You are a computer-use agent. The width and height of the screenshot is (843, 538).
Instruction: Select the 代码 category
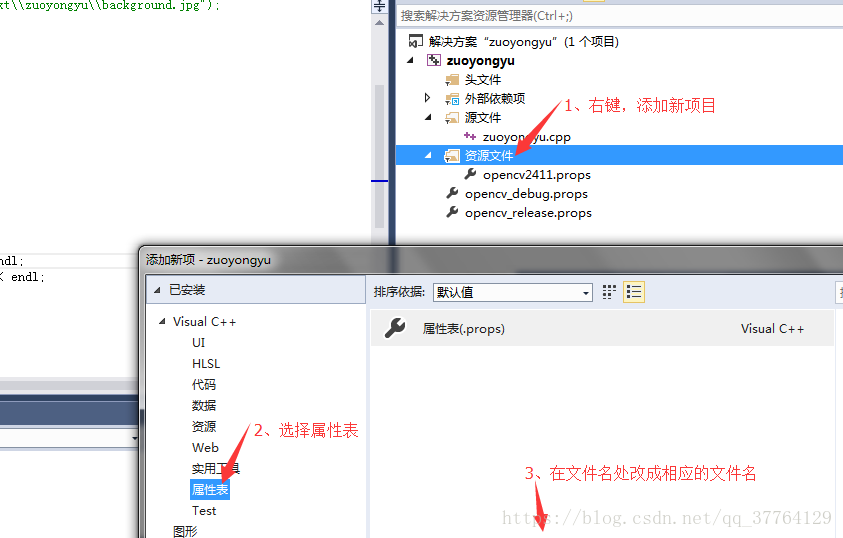(204, 384)
